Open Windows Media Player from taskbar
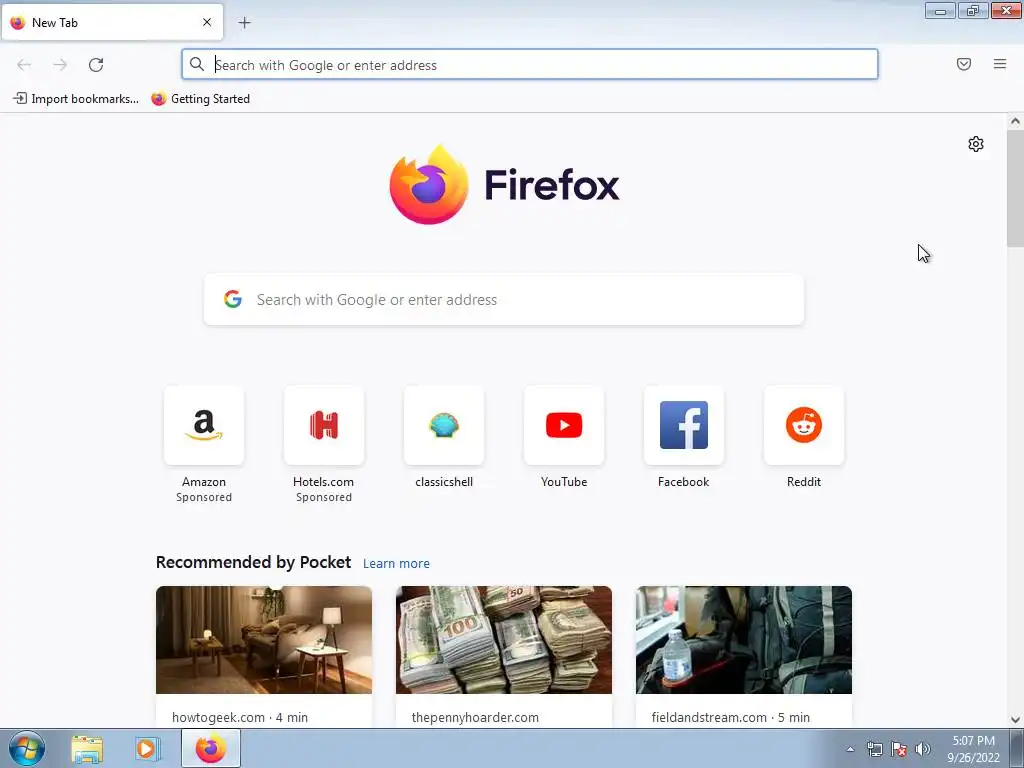Screen dimensions: 1024x768 coord(147,749)
